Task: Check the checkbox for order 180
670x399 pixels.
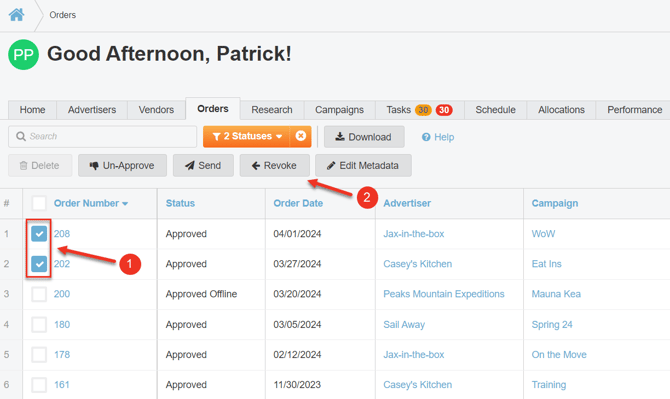Action: tap(39, 324)
